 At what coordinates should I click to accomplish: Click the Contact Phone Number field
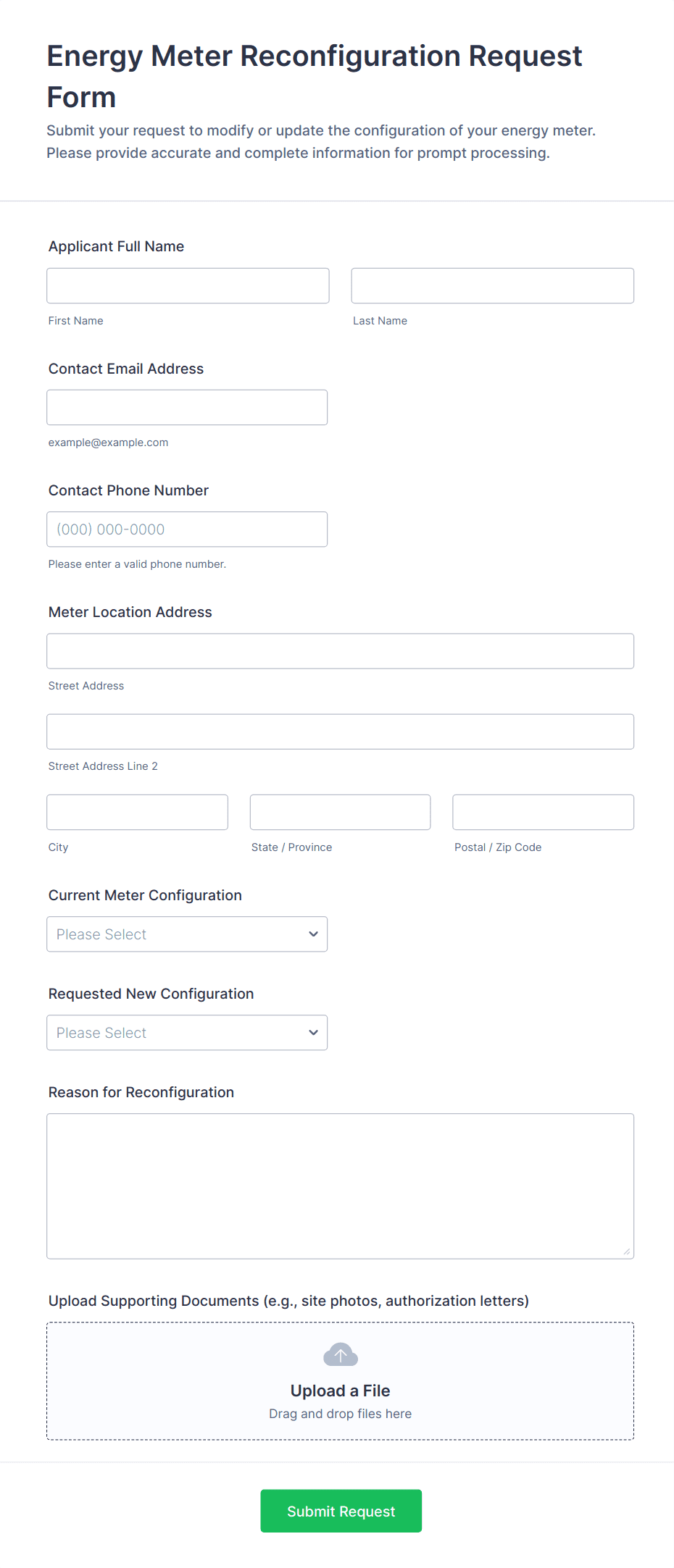tap(187, 529)
